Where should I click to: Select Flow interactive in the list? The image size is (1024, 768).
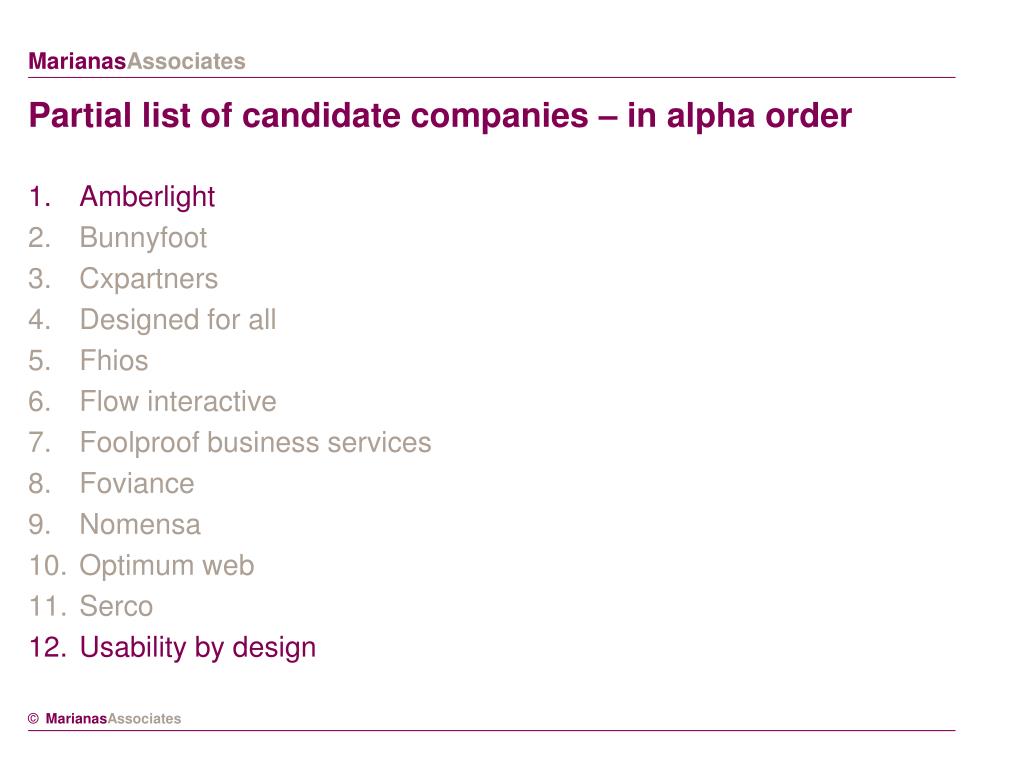(x=178, y=401)
